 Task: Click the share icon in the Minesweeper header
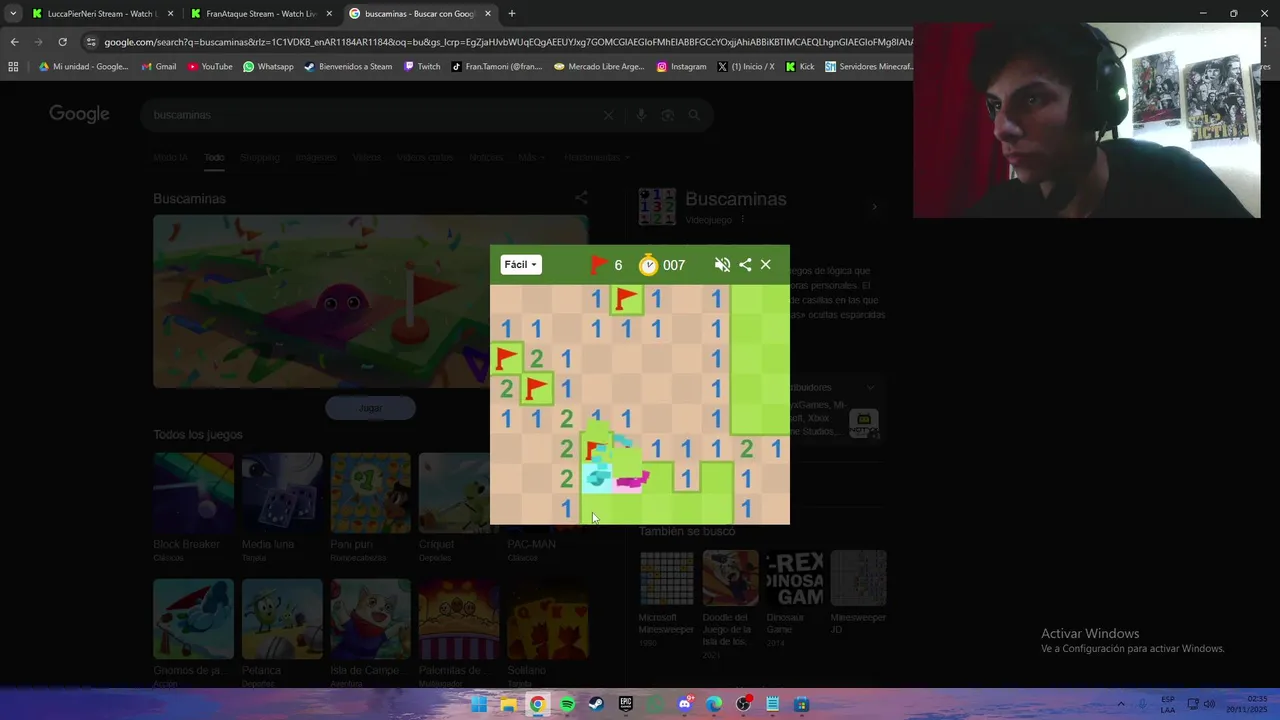[745, 265]
